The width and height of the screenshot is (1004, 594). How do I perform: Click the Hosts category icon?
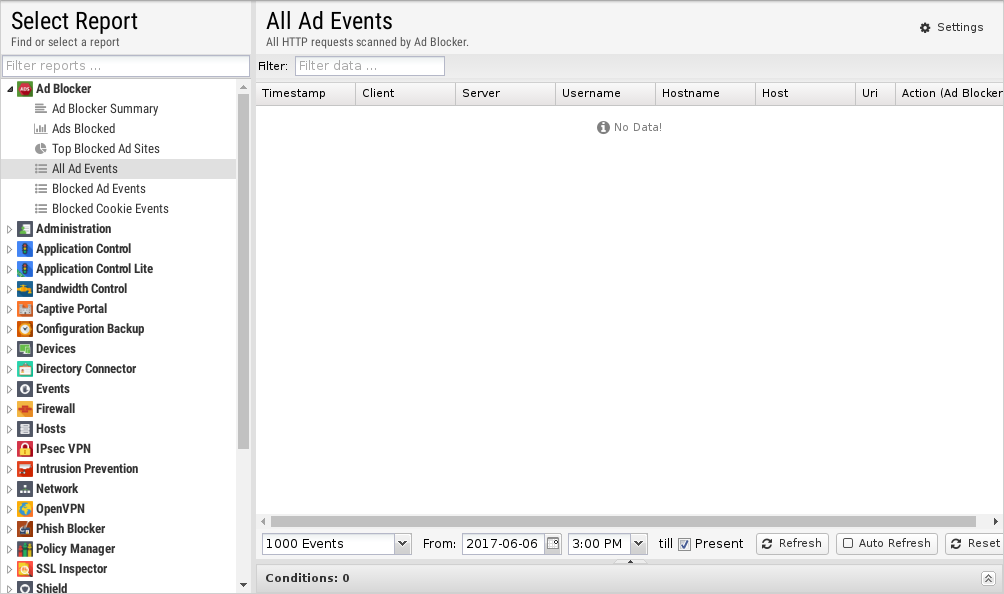click(25, 429)
